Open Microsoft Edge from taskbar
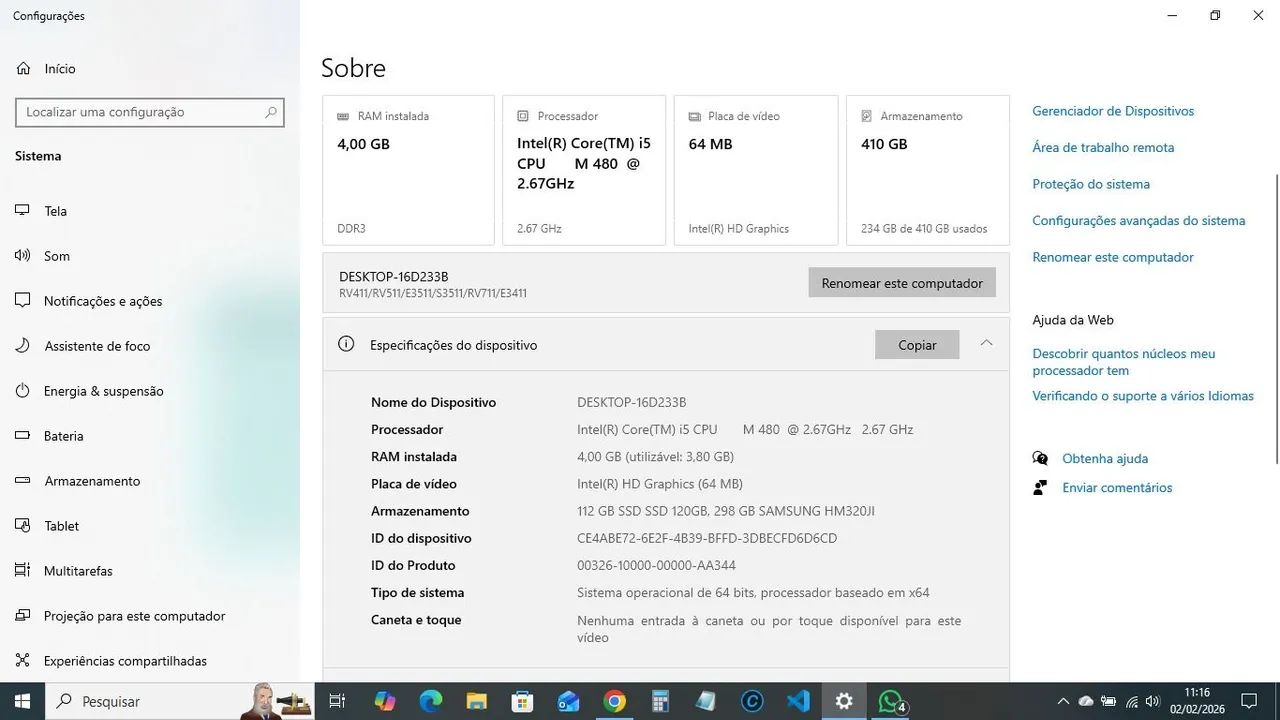 coord(431,701)
